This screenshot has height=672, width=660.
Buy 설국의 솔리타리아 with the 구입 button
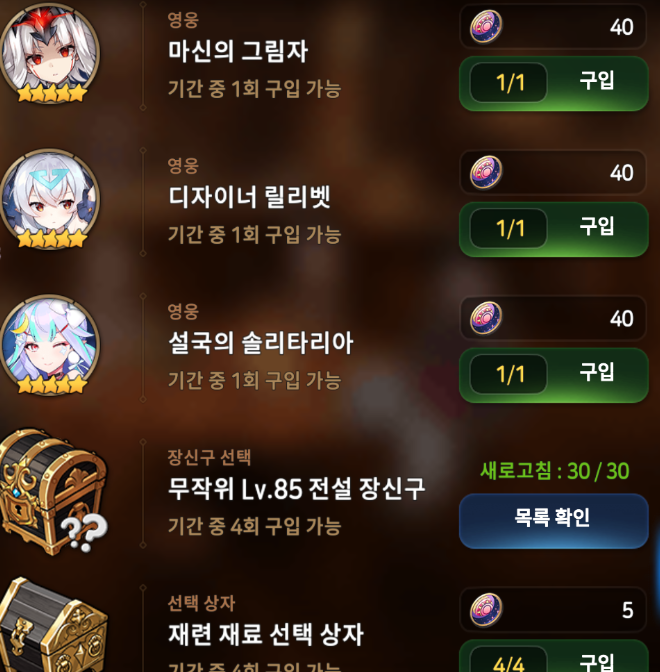(553, 375)
